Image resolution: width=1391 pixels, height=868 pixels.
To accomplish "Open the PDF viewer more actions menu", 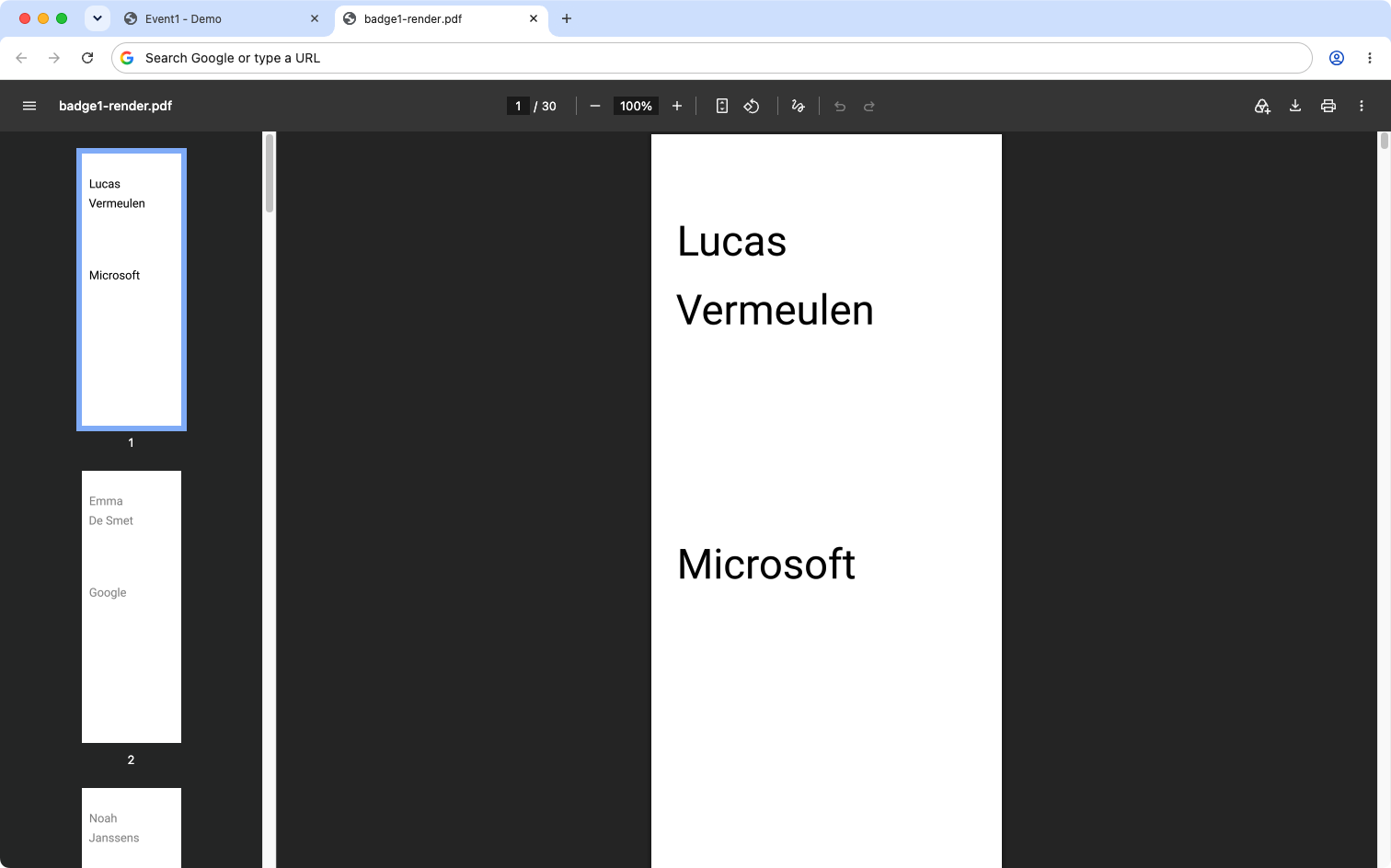I will click(x=1362, y=106).
